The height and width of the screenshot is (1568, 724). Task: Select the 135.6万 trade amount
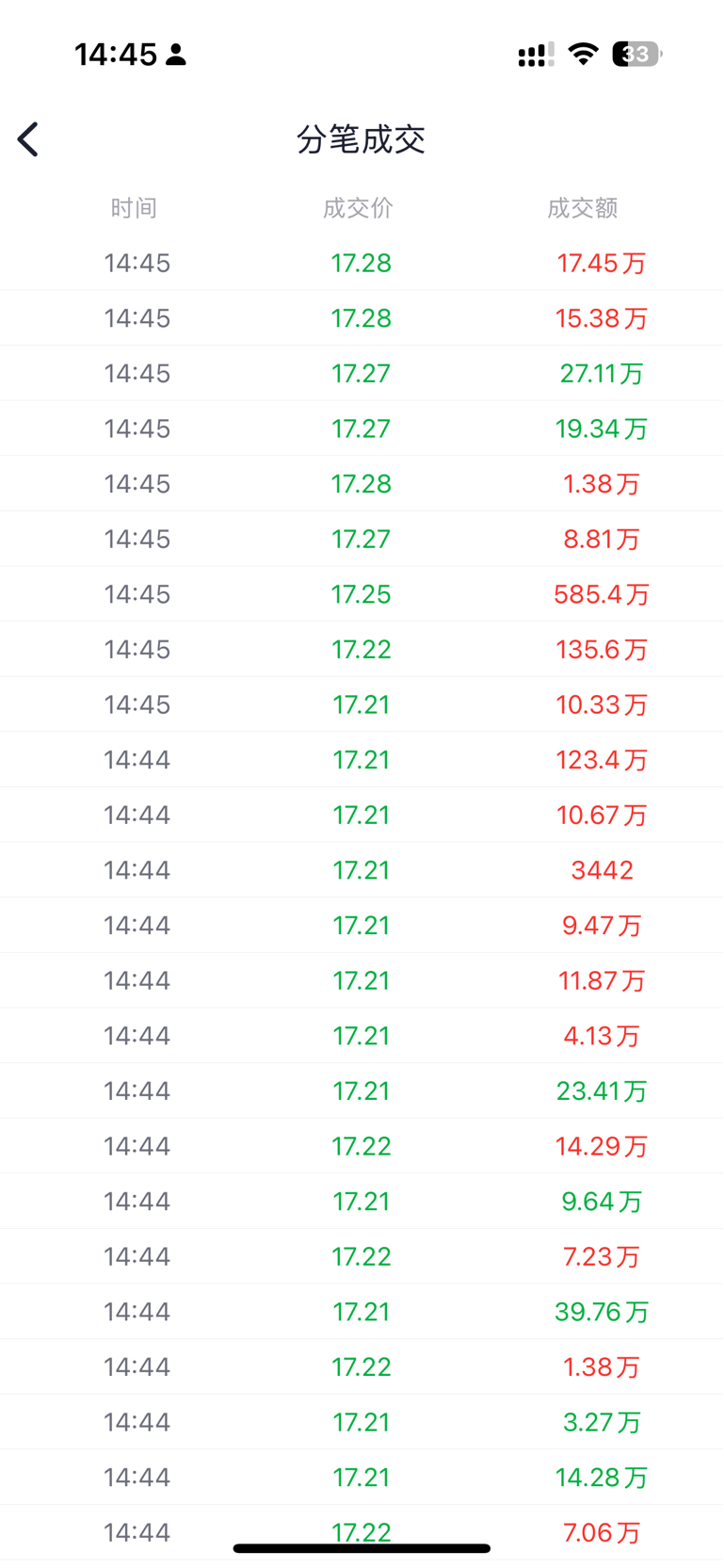click(602, 650)
